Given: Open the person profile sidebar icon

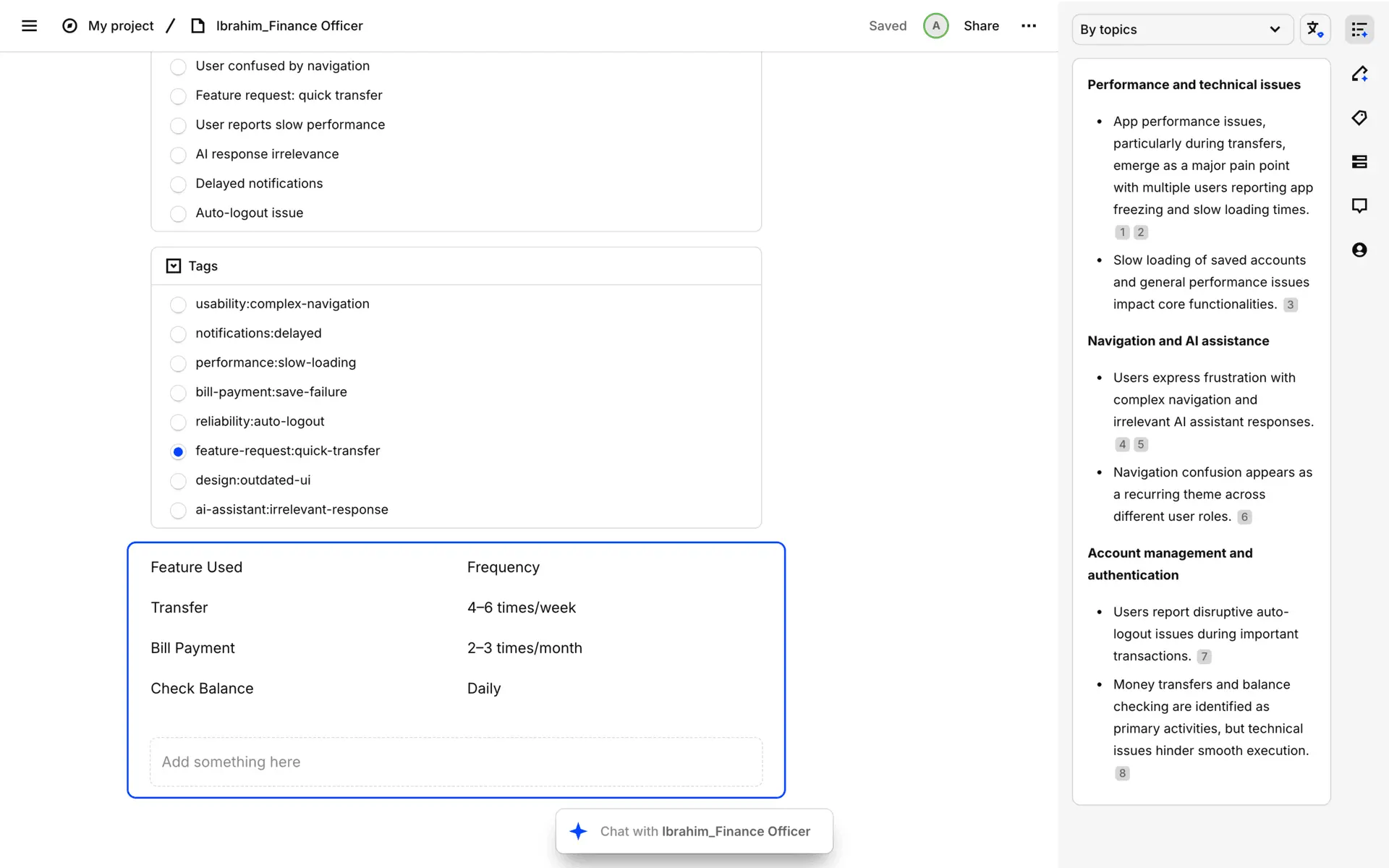Looking at the screenshot, I should coord(1359,250).
